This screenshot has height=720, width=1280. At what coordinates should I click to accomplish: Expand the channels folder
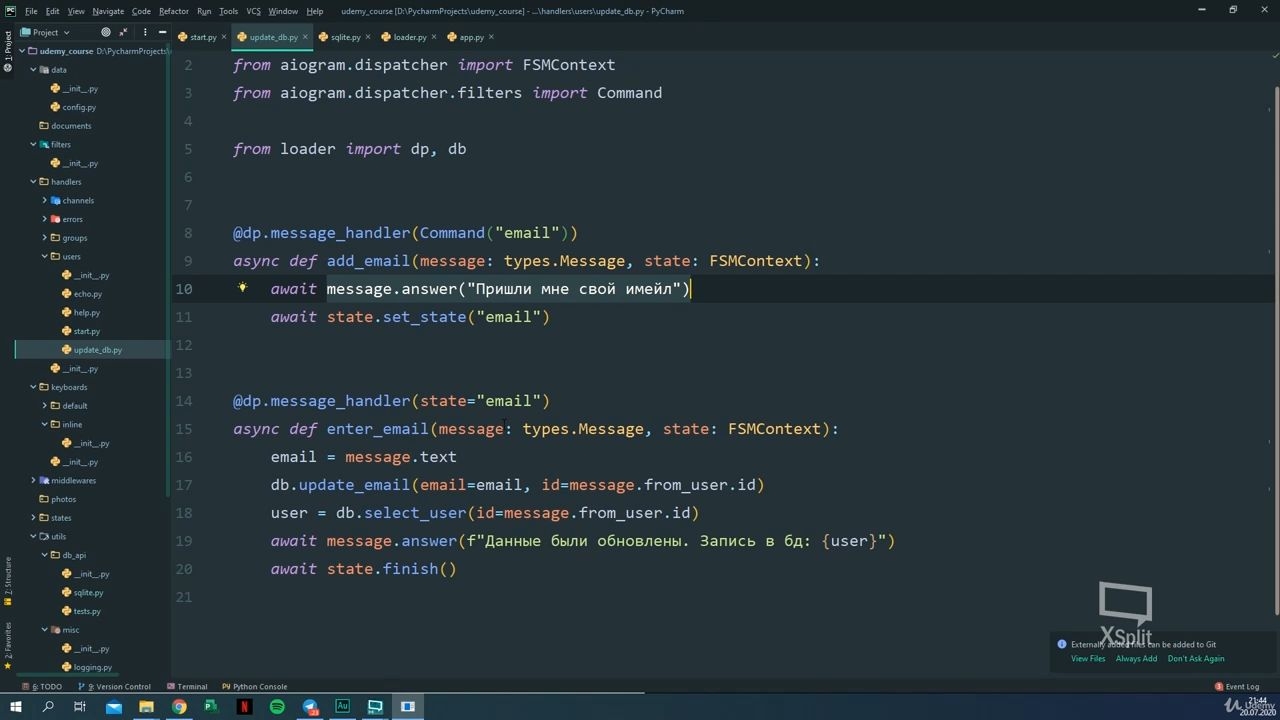44,200
